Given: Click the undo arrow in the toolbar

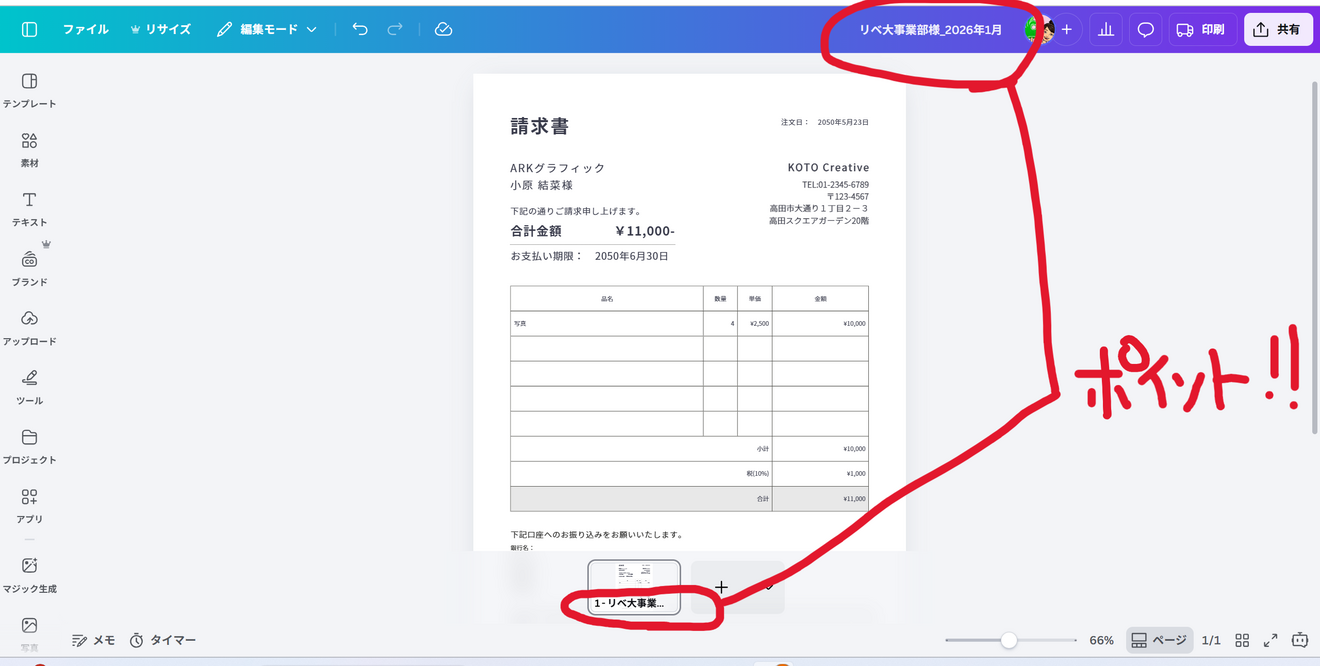Looking at the screenshot, I should click(360, 29).
